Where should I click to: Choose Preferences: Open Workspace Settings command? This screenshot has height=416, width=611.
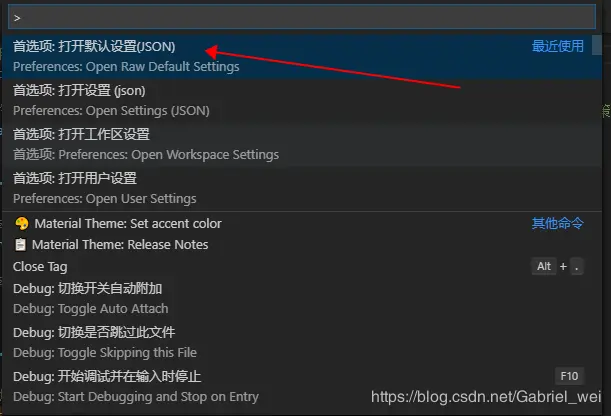[302, 145]
